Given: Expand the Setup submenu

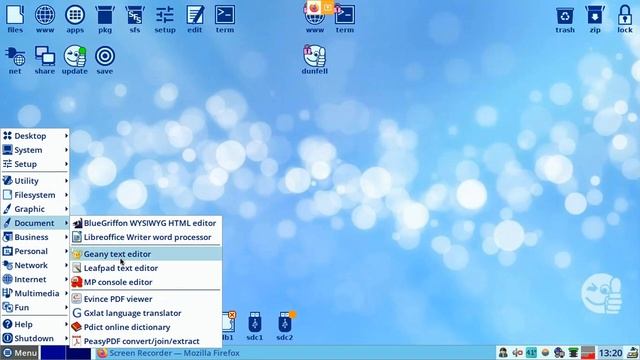Looking at the screenshot, I should pos(35,164).
